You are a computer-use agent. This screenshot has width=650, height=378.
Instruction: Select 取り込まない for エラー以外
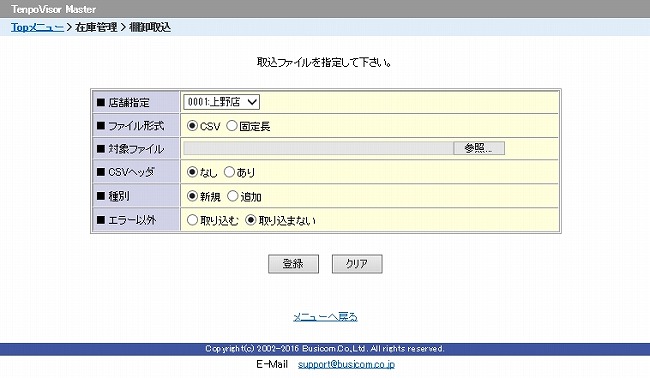[250, 220]
